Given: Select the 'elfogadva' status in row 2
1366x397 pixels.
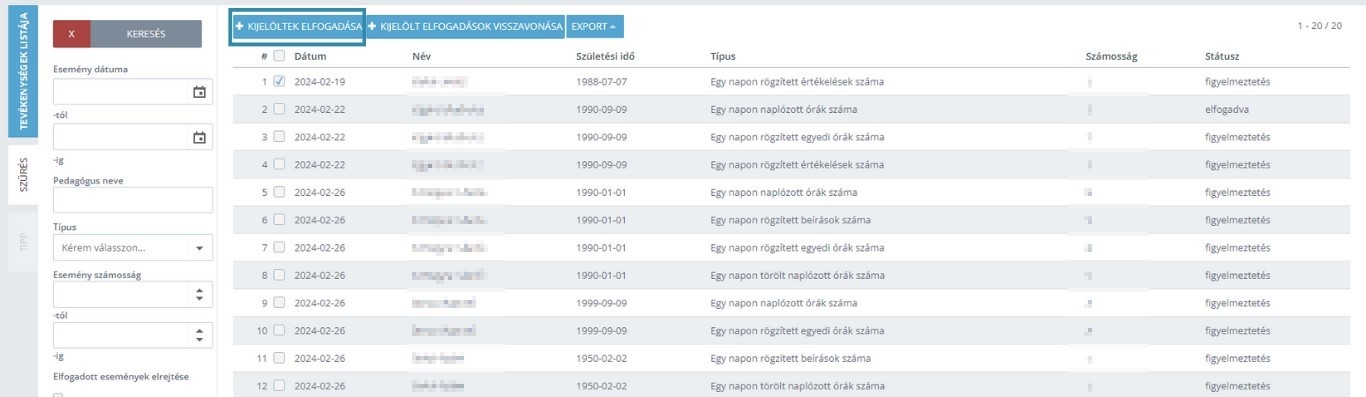Looking at the screenshot, I should coord(1228,109).
